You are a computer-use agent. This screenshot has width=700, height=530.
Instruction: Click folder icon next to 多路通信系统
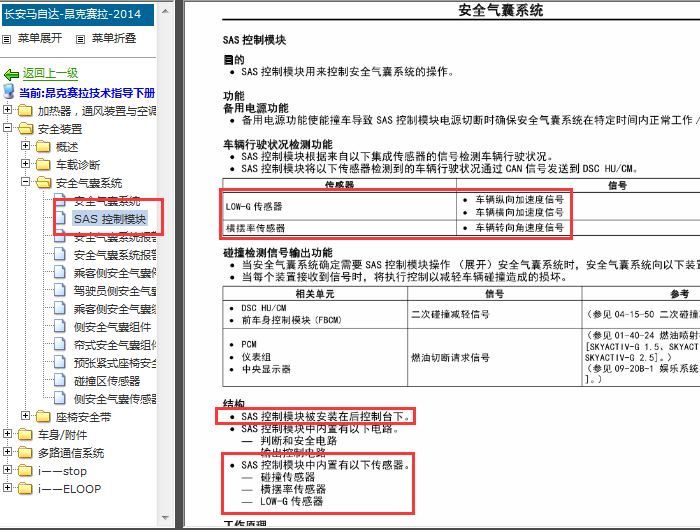[x=25, y=452]
